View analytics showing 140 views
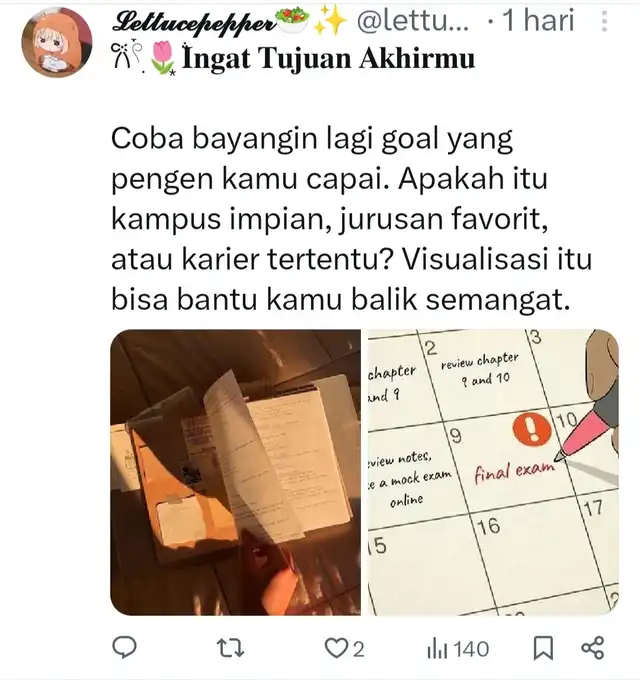The image size is (640, 680). tap(458, 649)
